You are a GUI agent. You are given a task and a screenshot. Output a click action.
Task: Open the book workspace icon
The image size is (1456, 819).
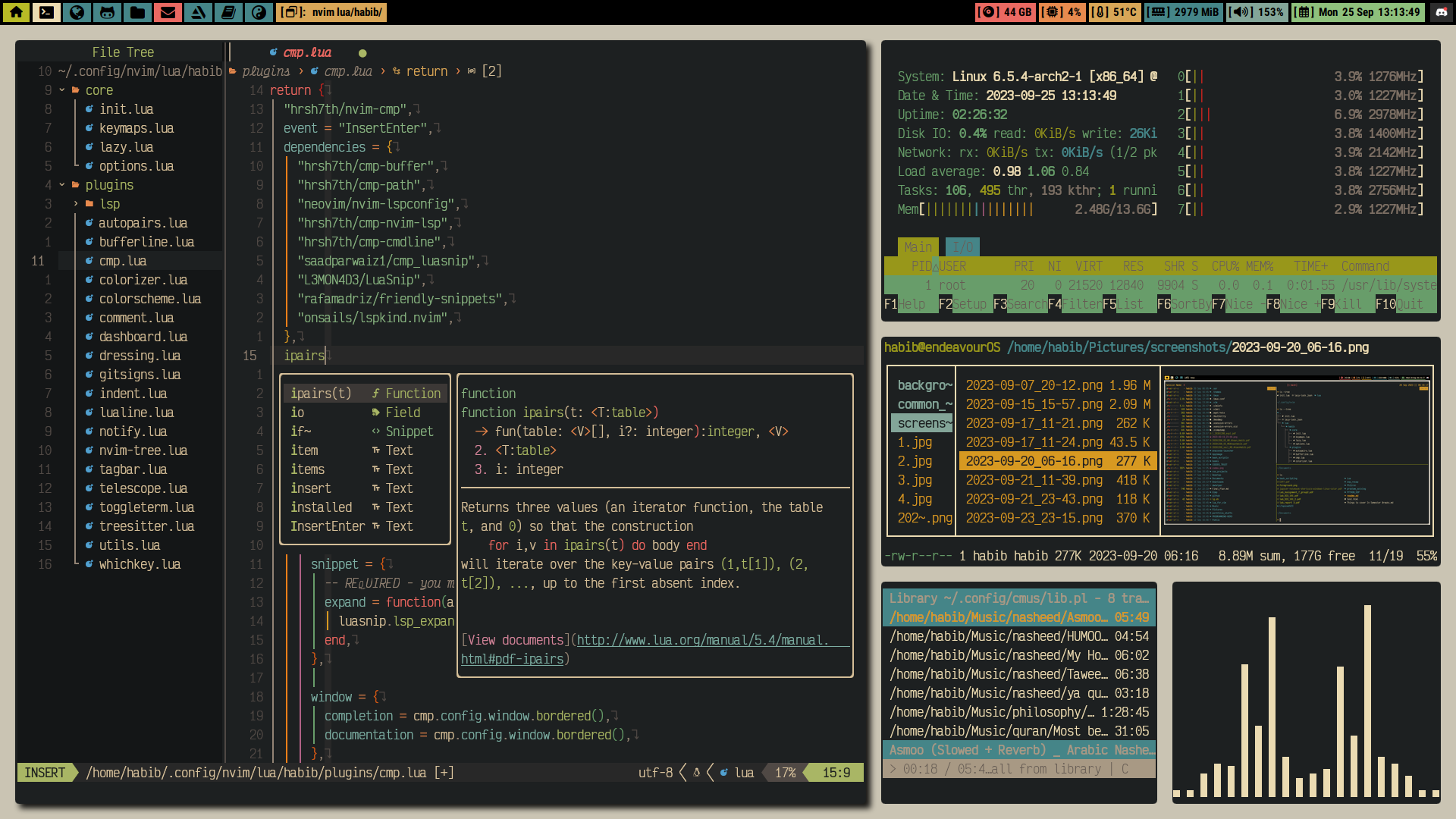(x=228, y=12)
